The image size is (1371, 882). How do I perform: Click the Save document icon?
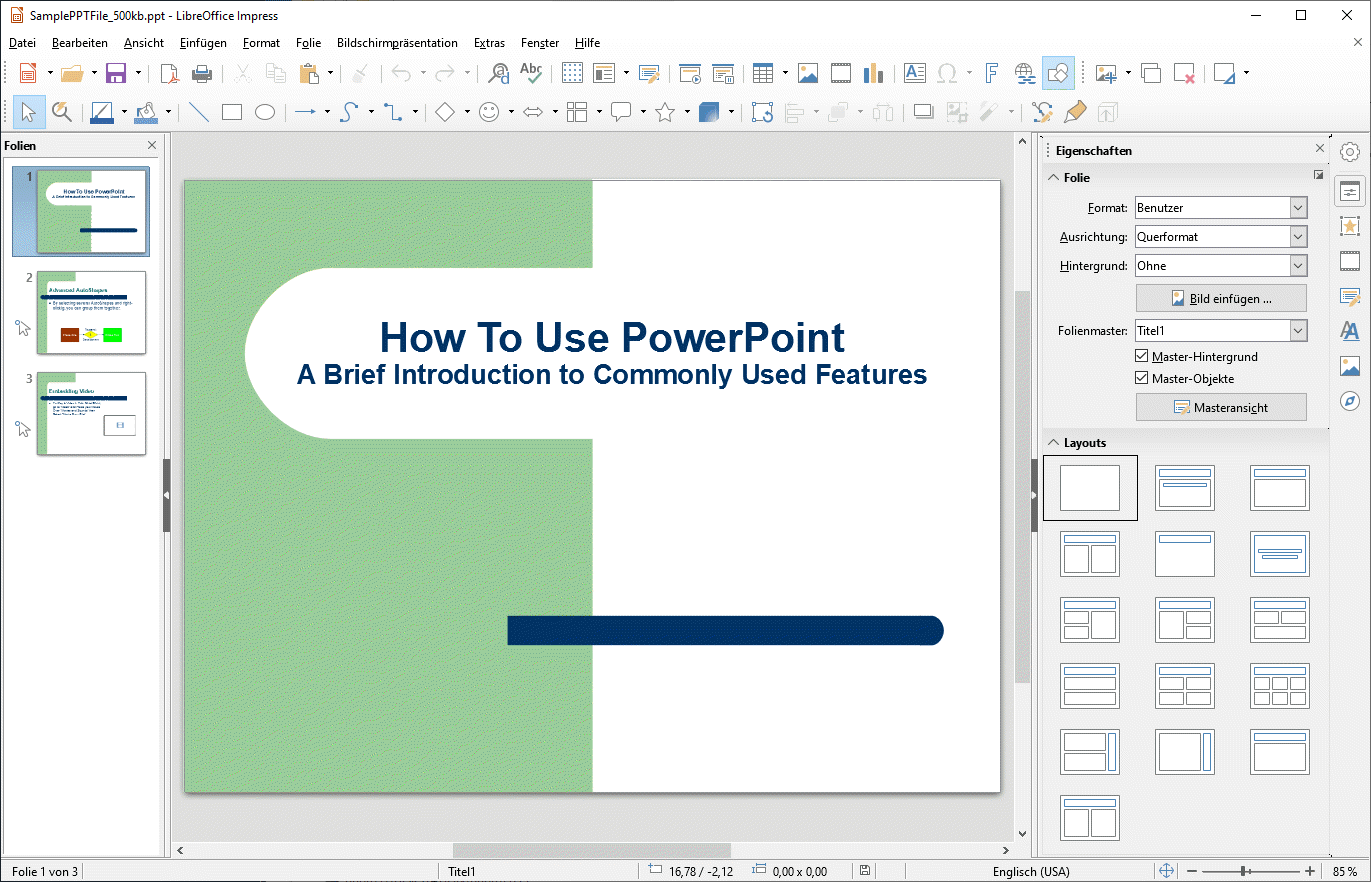click(115, 73)
